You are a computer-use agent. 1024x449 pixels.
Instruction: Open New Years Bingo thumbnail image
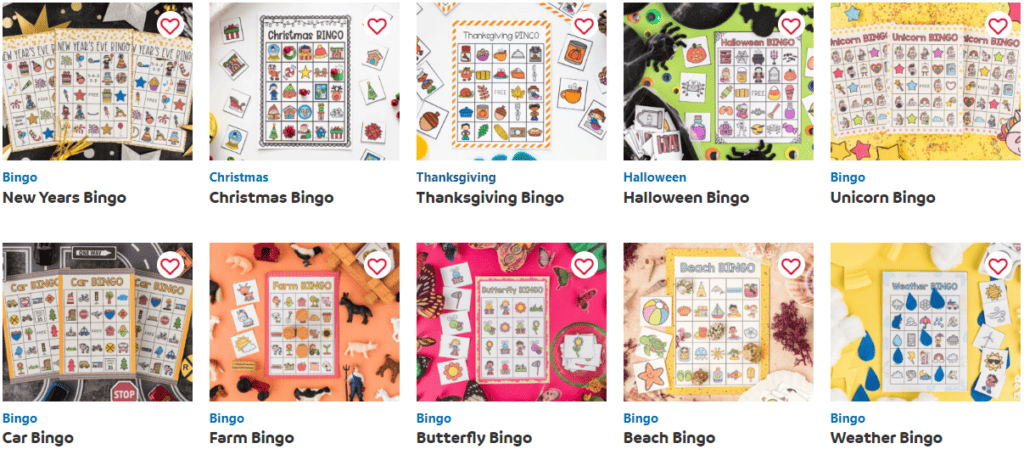97,81
